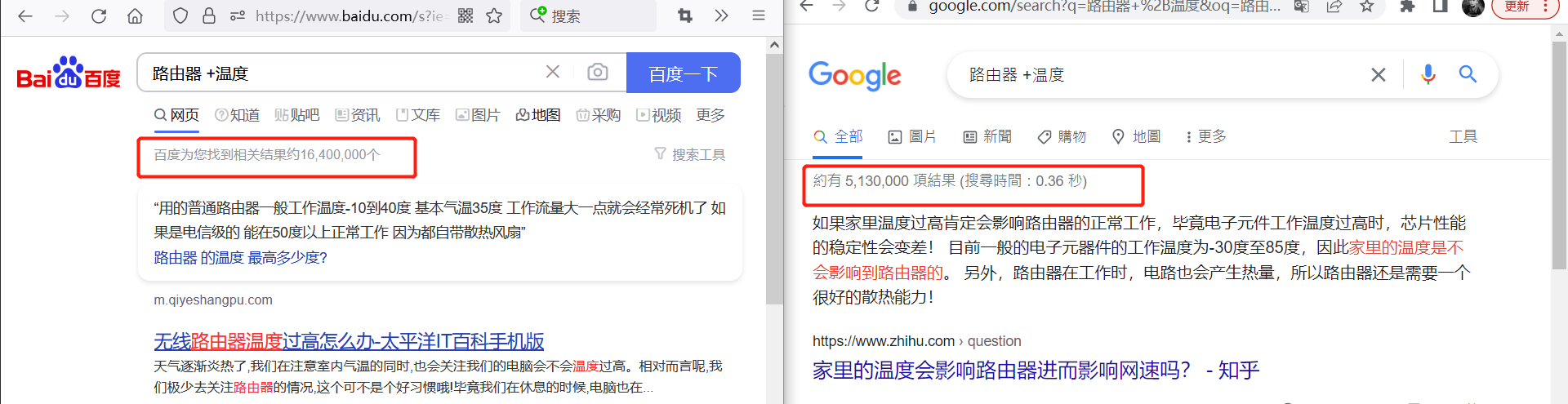This screenshot has width=1568, height=404.
Task: Switch to the Google 圖片 tab
Action: pyautogui.click(x=913, y=136)
